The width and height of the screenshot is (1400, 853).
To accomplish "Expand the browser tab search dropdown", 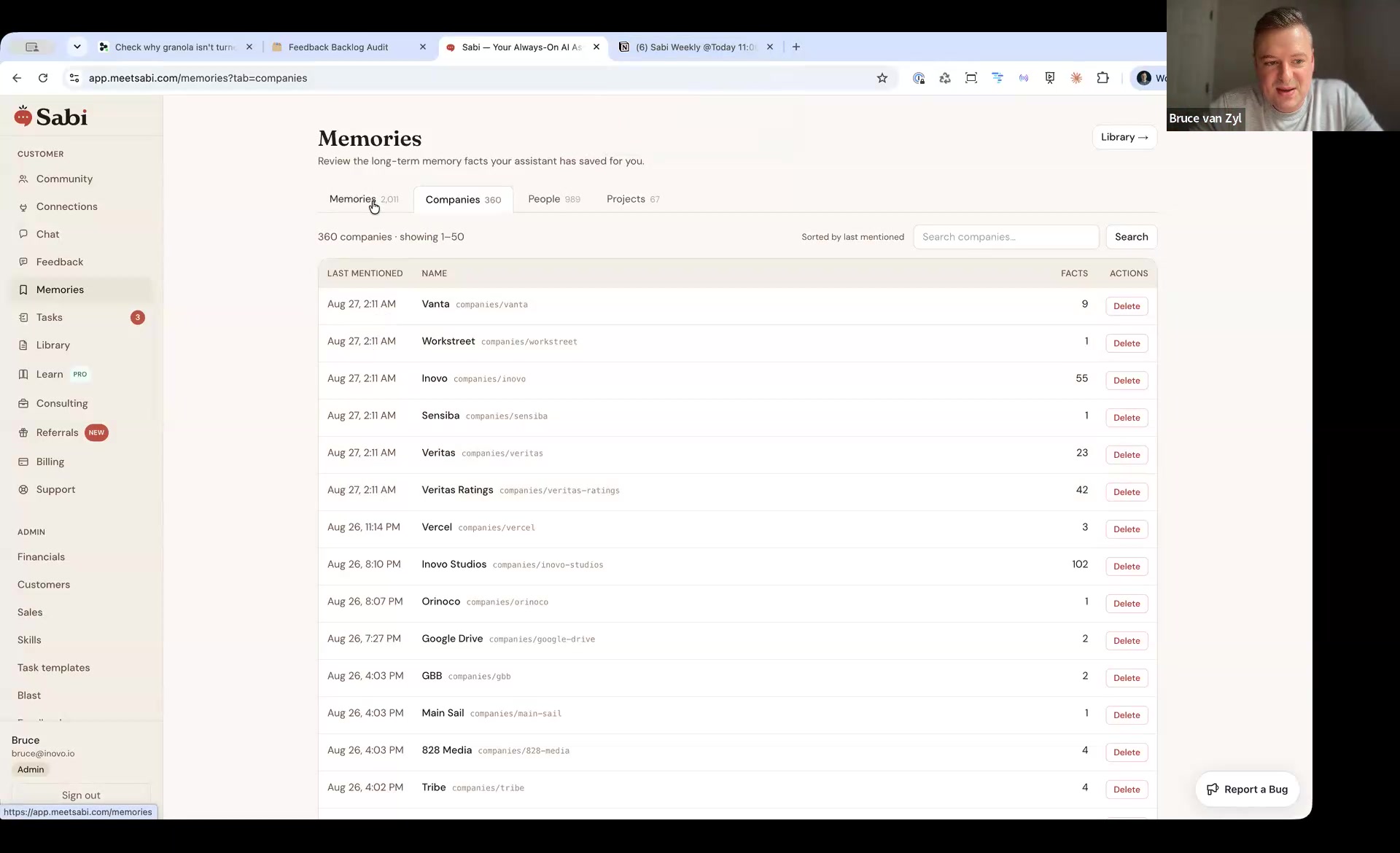I will [x=77, y=47].
